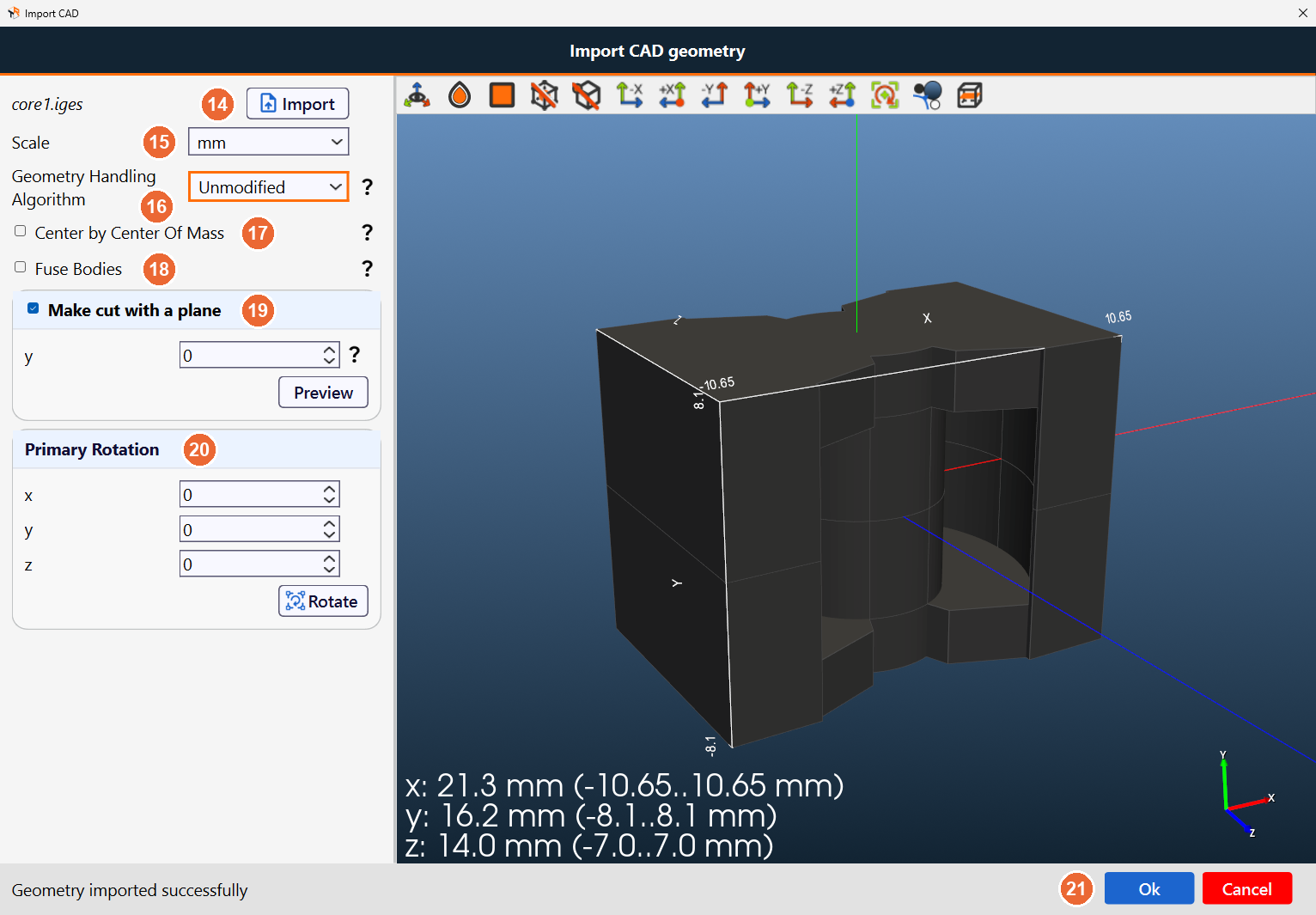This screenshot has width=1316, height=915.
Task: Click the Rotate button
Action: (x=323, y=601)
